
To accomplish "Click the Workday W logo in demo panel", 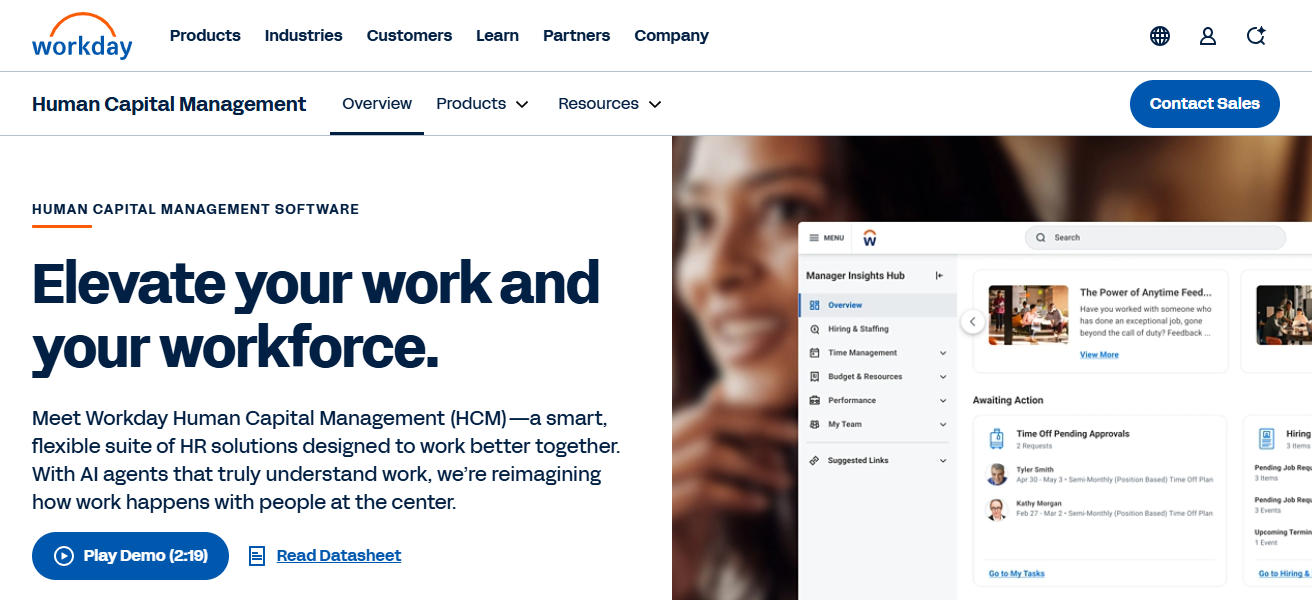I will 870,238.
